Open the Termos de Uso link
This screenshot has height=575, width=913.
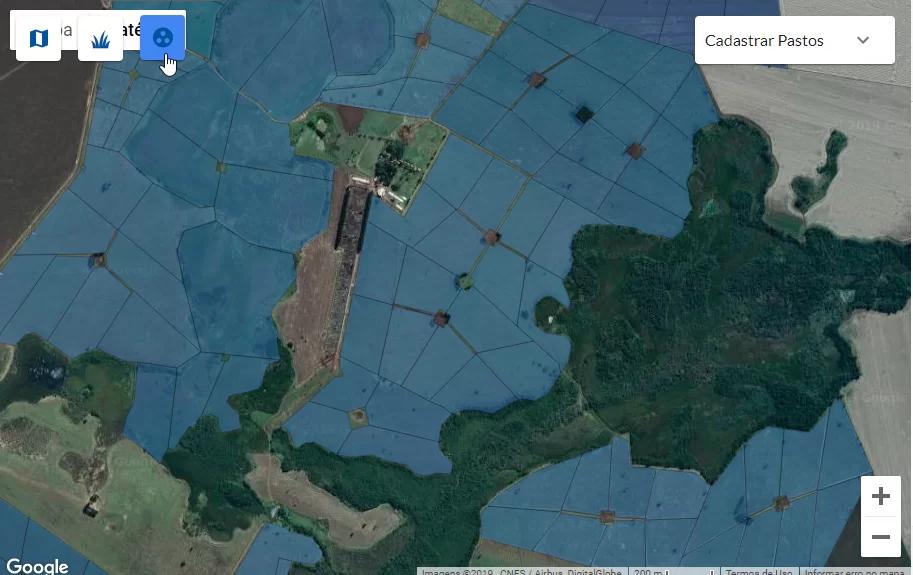(x=758, y=572)
